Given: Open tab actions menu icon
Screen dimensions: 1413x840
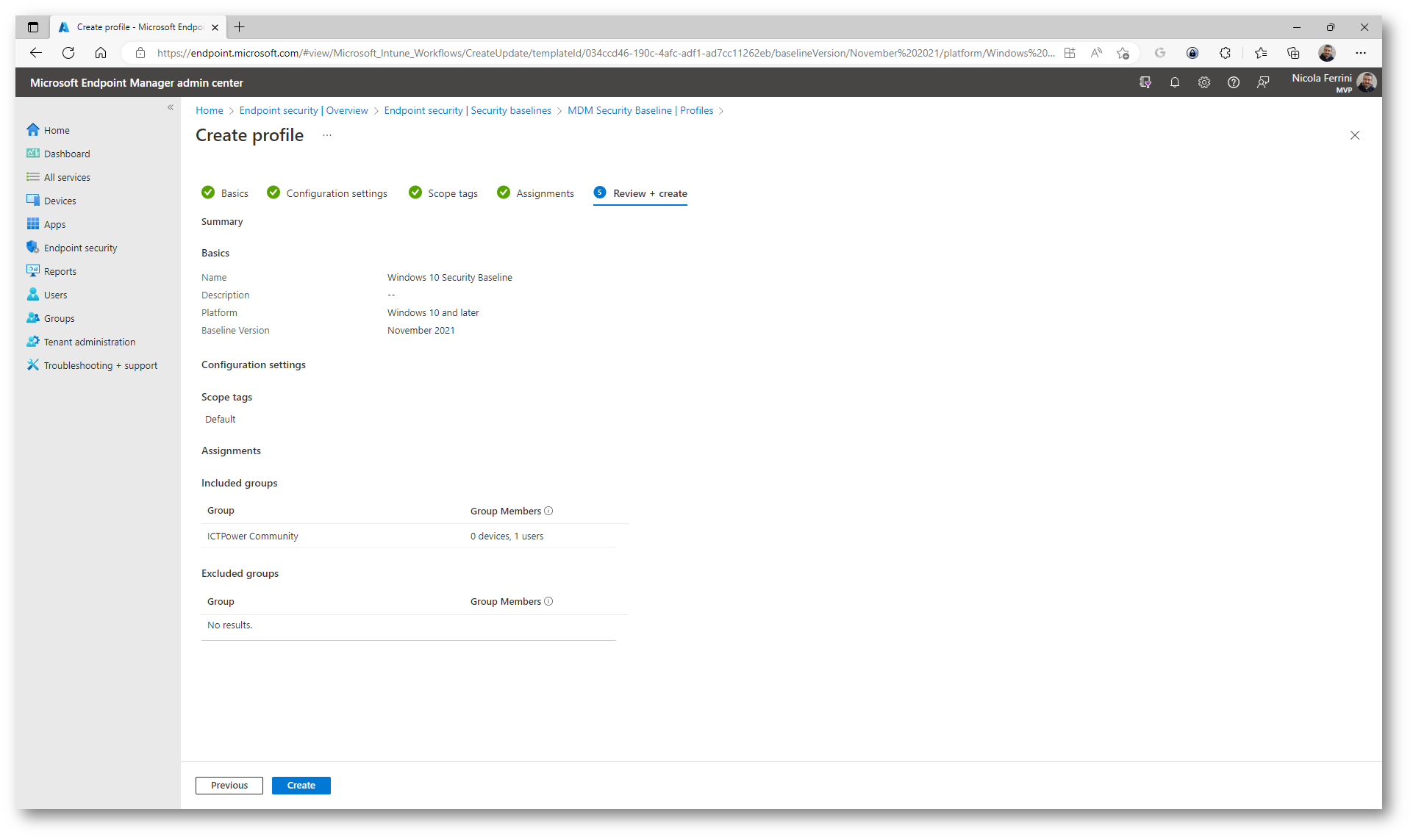Looking at the screenshot, I should 33,27.
